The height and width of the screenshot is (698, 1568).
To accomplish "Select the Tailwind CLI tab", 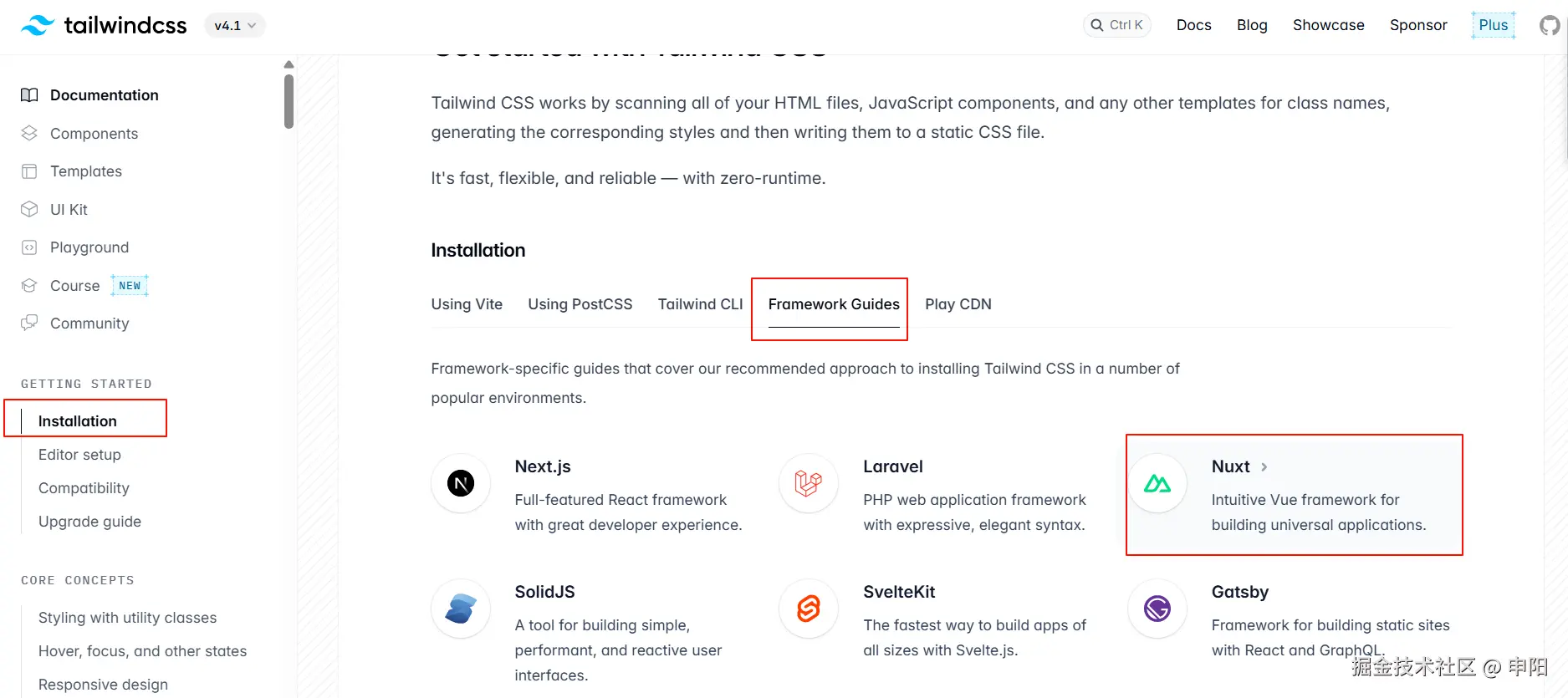I will [x=700, y=304].
